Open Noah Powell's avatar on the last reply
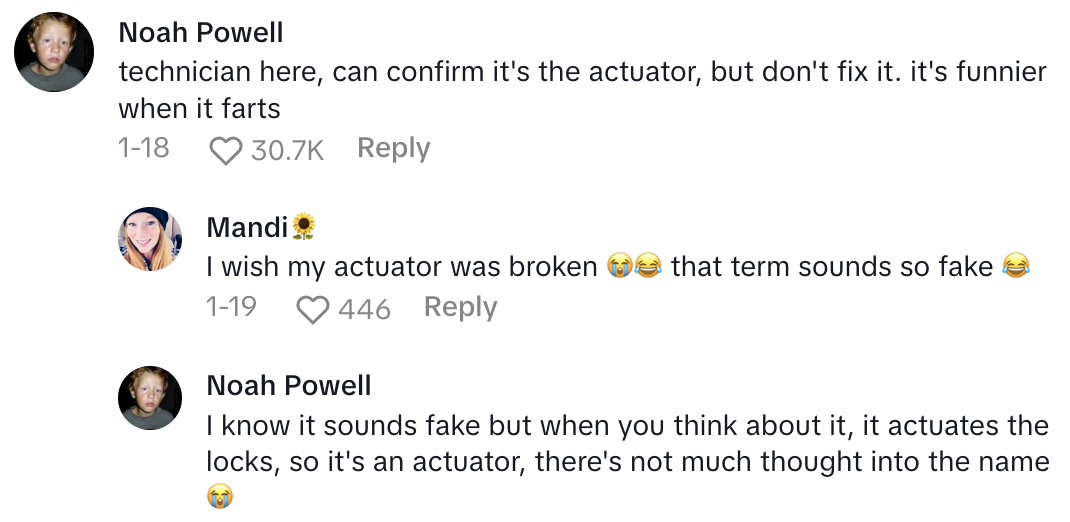Image resolution: width=1070 pixels, height=522 pixels. [x=150, y=398]
